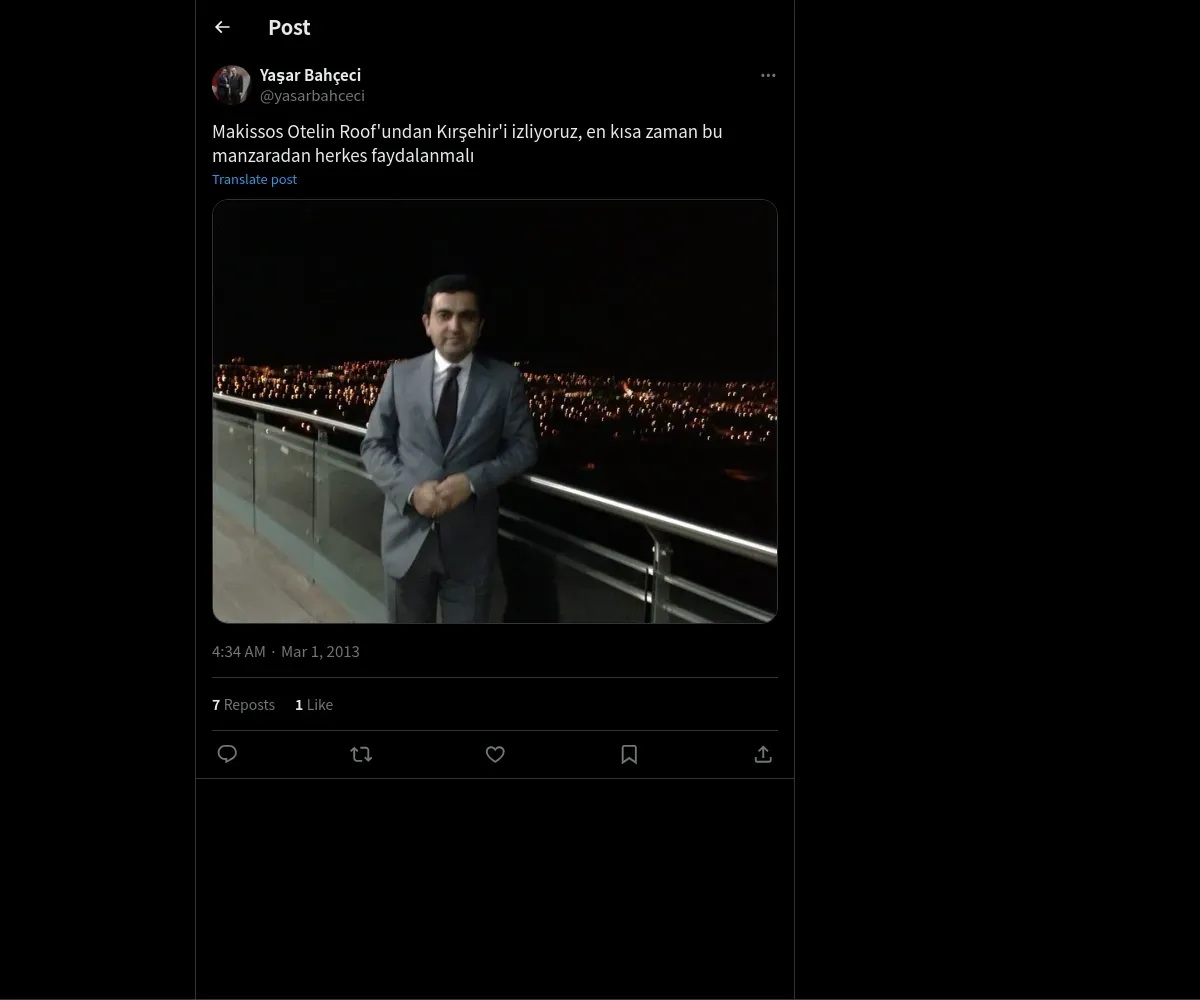View who left the 1 Like
The image size is (1200, 1000).
314,705
